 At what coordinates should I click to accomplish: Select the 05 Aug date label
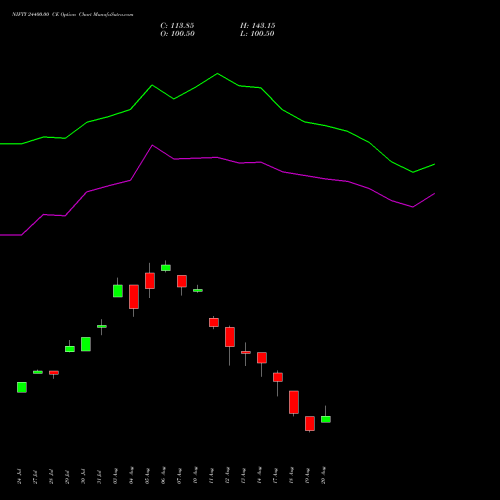(147, 476)
